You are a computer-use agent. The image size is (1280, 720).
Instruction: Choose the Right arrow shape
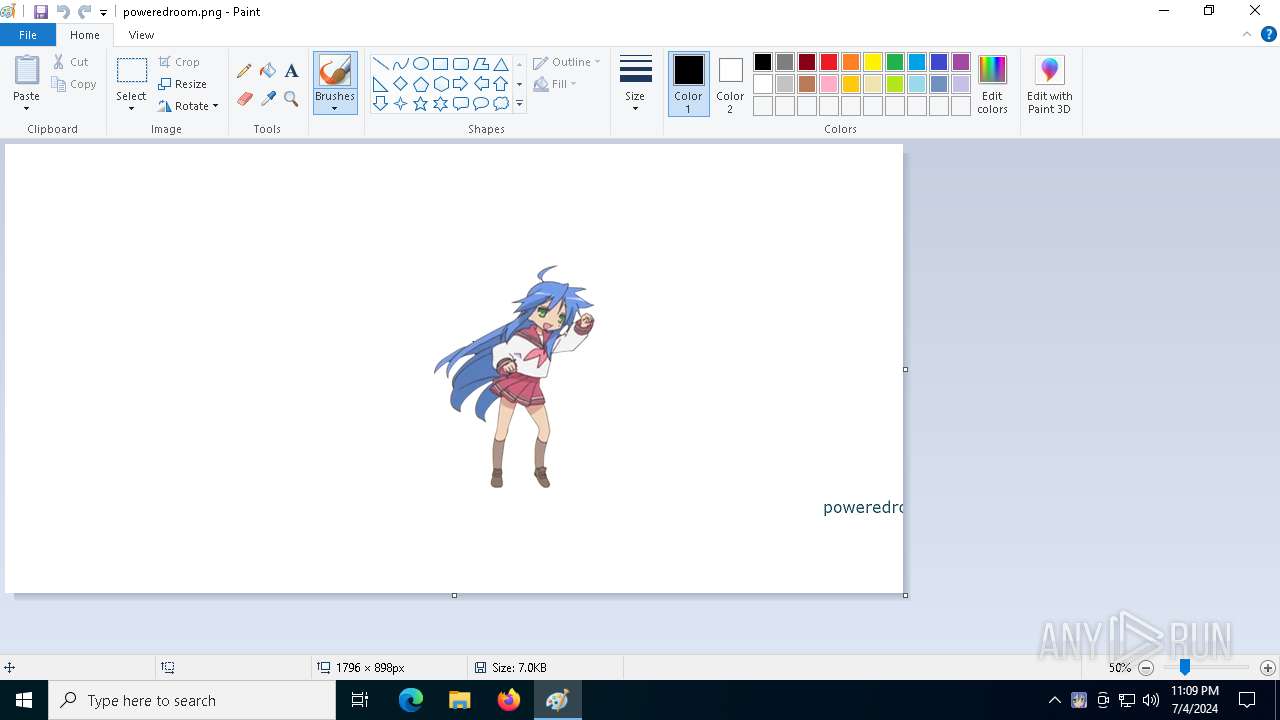coord(460,84)
